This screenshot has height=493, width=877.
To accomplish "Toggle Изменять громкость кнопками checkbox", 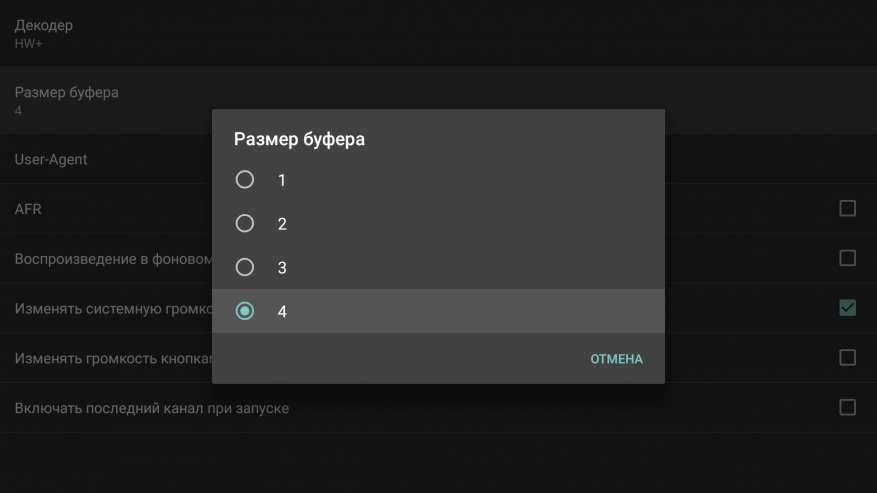I will click(847, 357).
